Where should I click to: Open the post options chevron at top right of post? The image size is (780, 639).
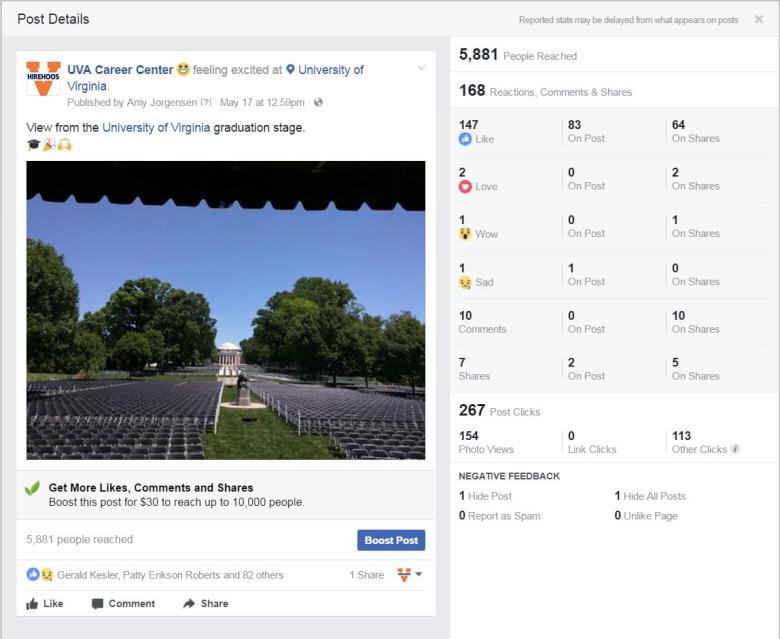tap(421, 68)
